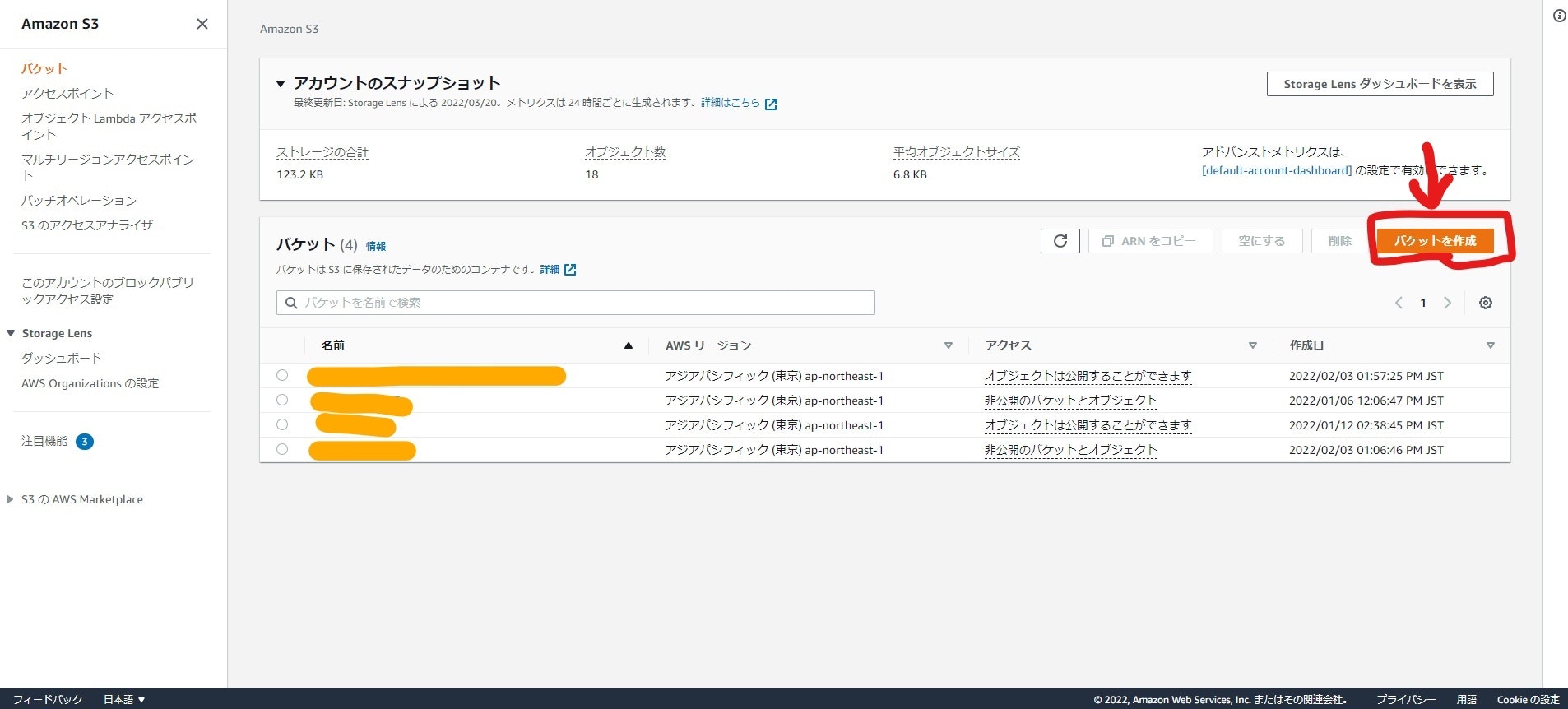1568x709 pixels.
Task: Click page number 1 in pagination
Action: coord(1423,303)
